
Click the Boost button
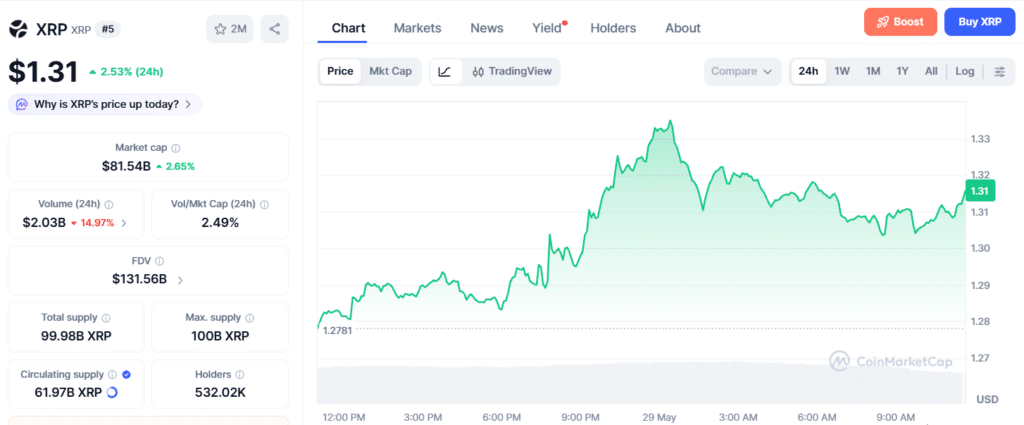[x=901, y=22]
